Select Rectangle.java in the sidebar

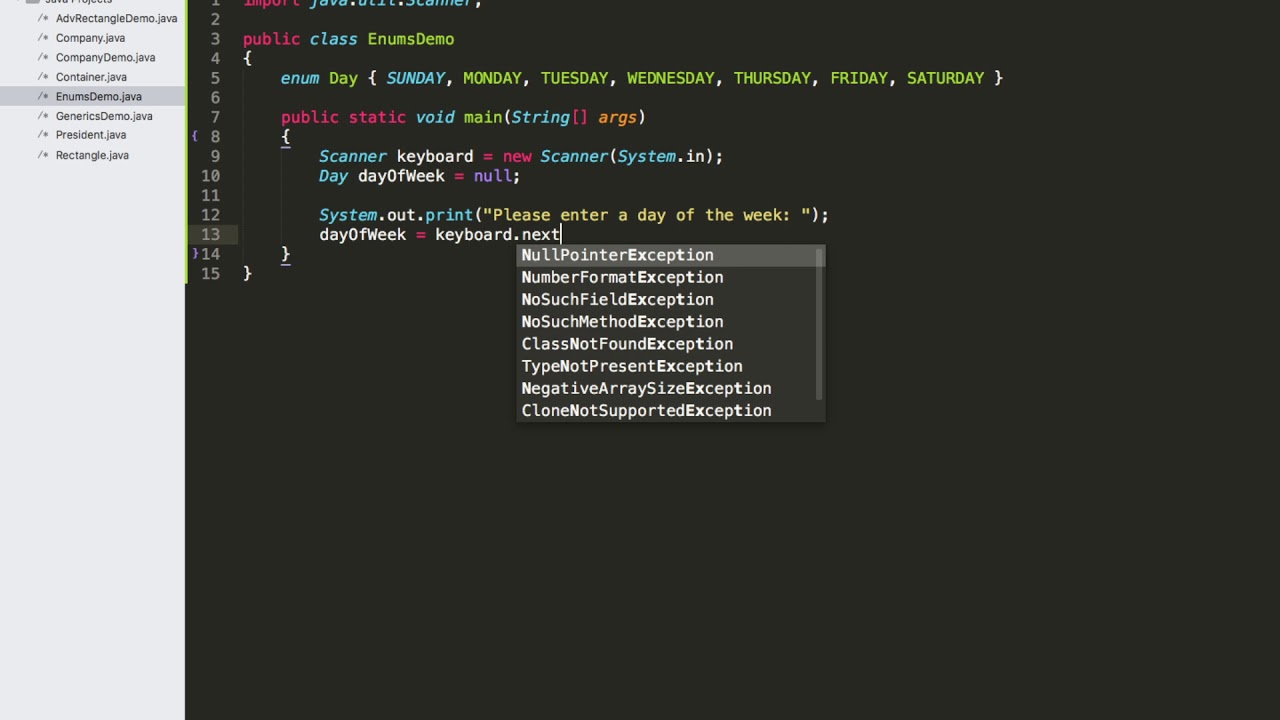(x=92, y=155)
